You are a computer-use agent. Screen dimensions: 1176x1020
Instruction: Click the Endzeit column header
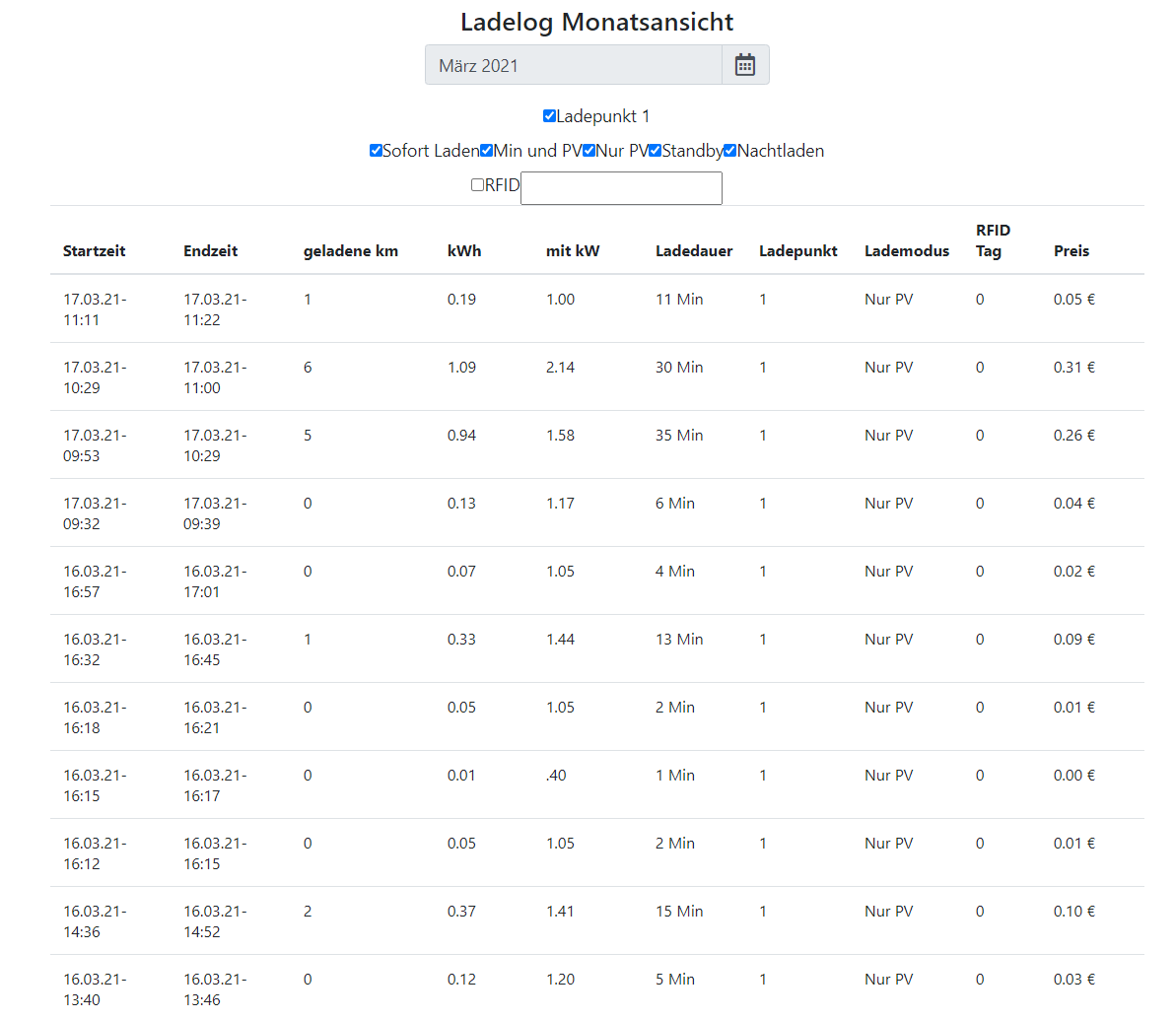(210, 251)
